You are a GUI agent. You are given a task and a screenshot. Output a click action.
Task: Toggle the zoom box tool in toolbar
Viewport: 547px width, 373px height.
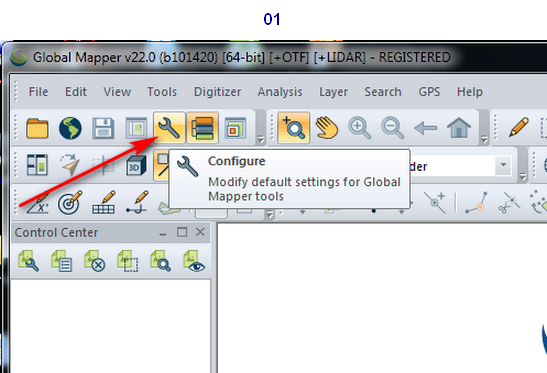294,128
